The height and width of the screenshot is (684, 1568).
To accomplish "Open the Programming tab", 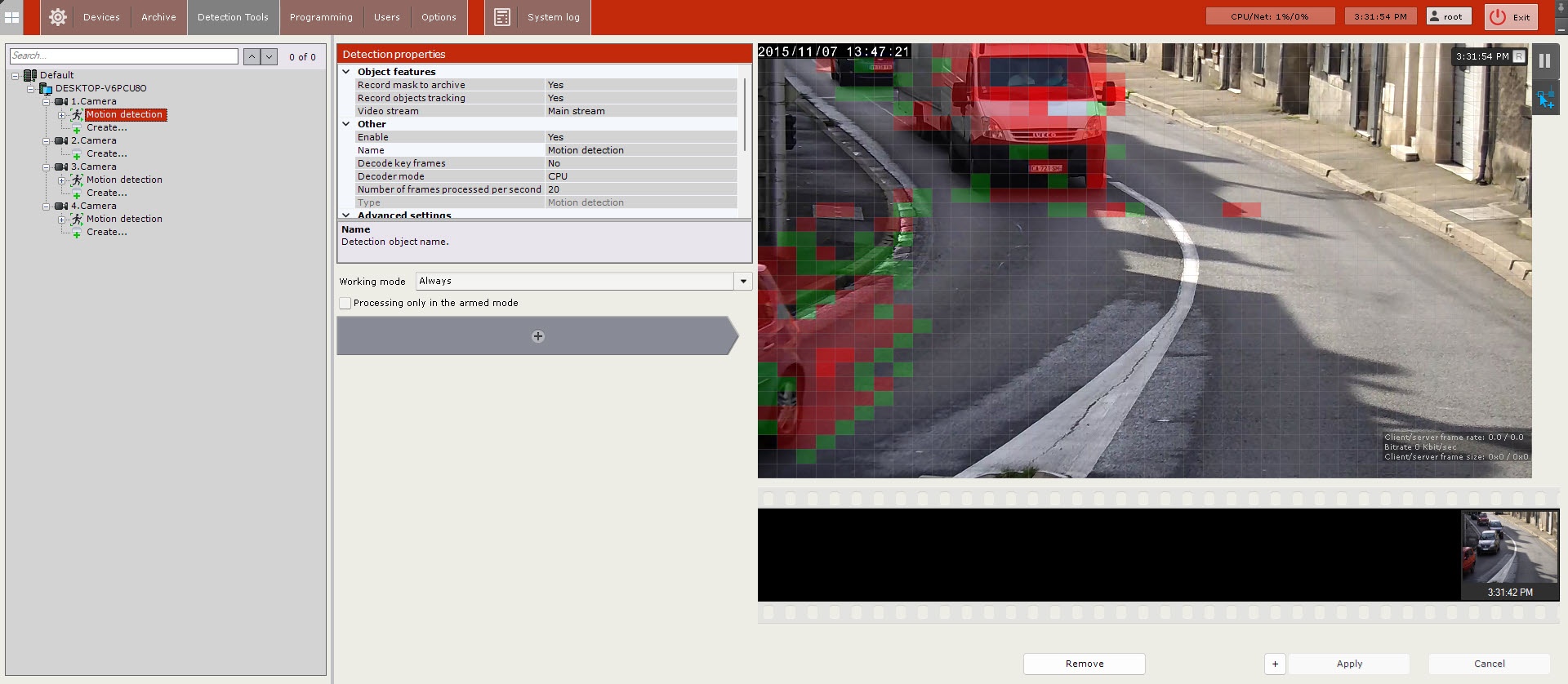I will tap(321, 17).
